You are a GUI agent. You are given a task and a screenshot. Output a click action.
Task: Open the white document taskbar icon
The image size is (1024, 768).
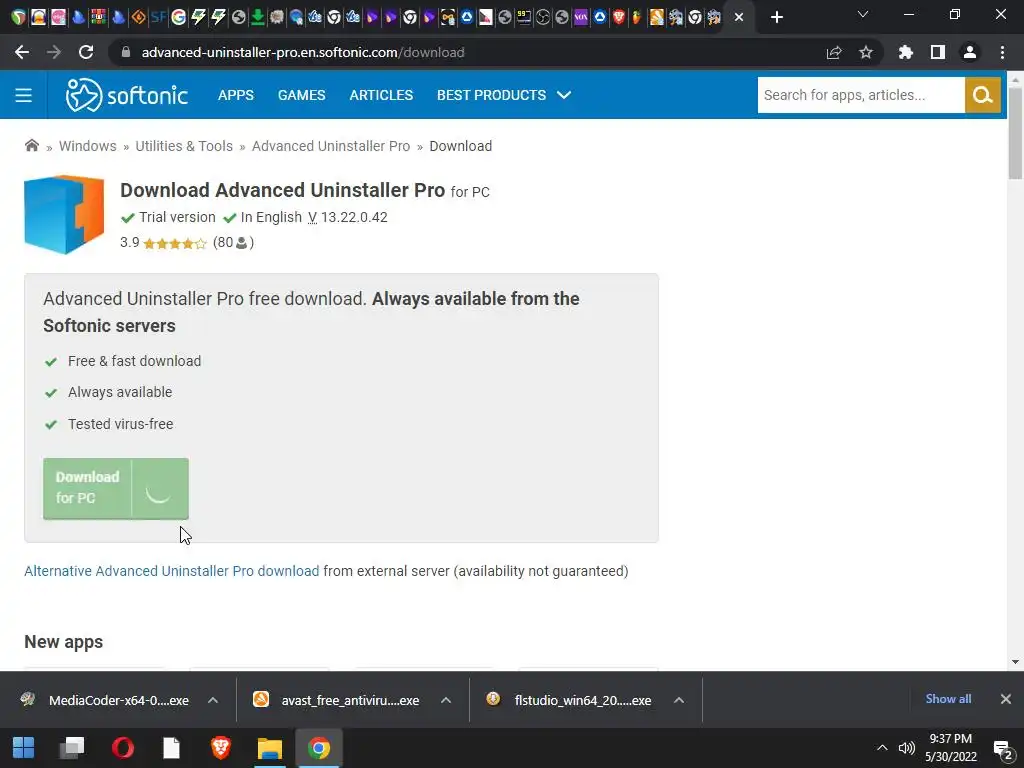(x=171, y=748)
